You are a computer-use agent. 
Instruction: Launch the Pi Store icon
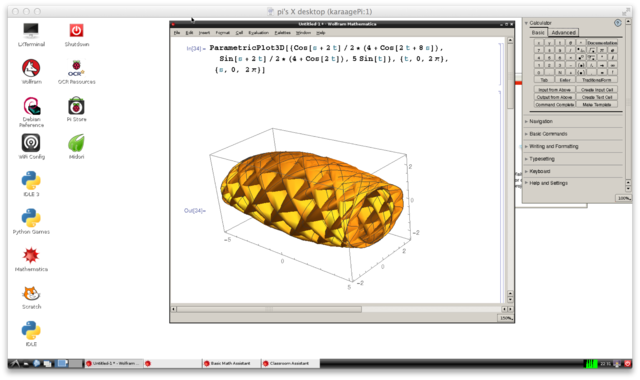[76, 109]
